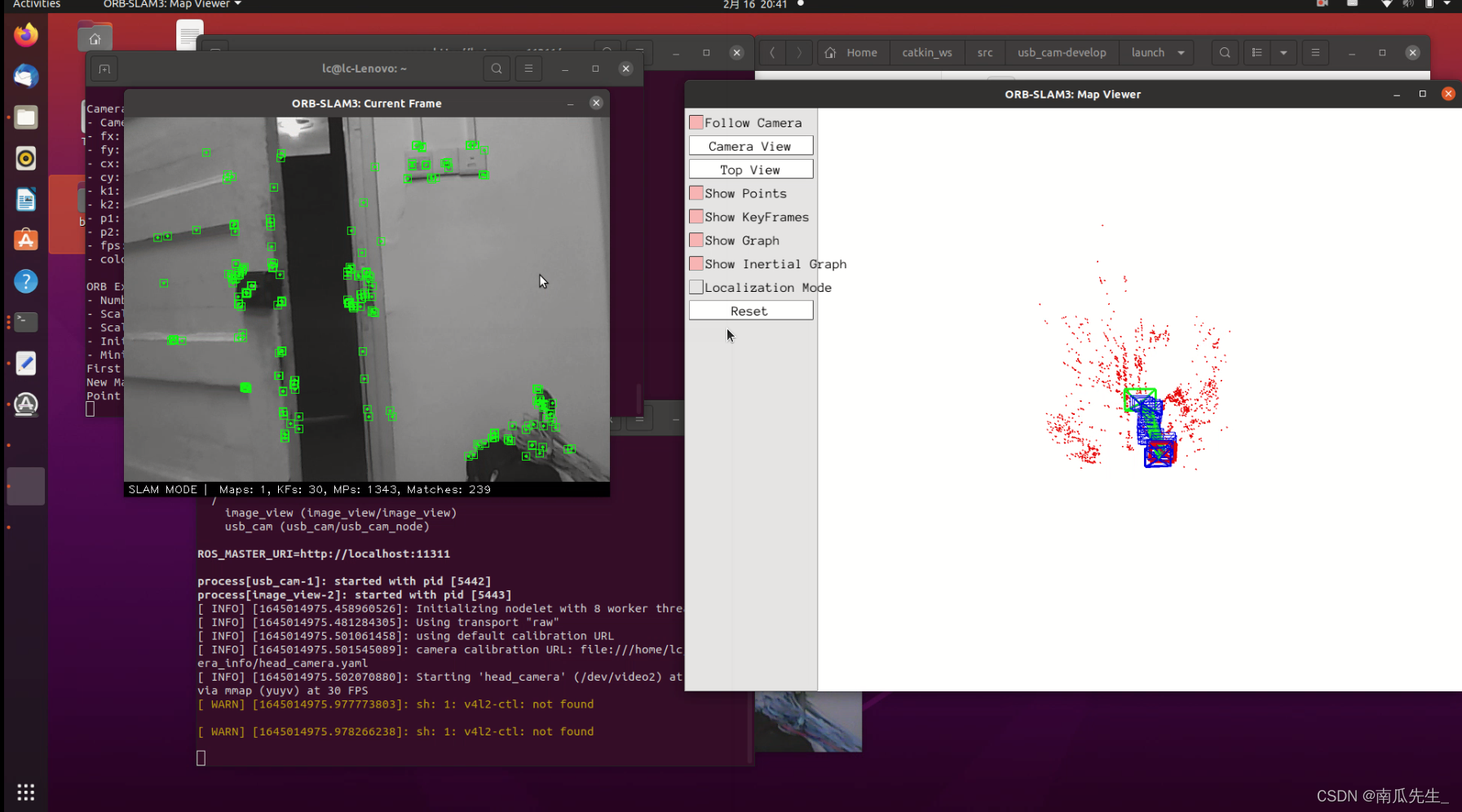
Task: Toggle Show Graph checkbox
Action: point(696,241)
